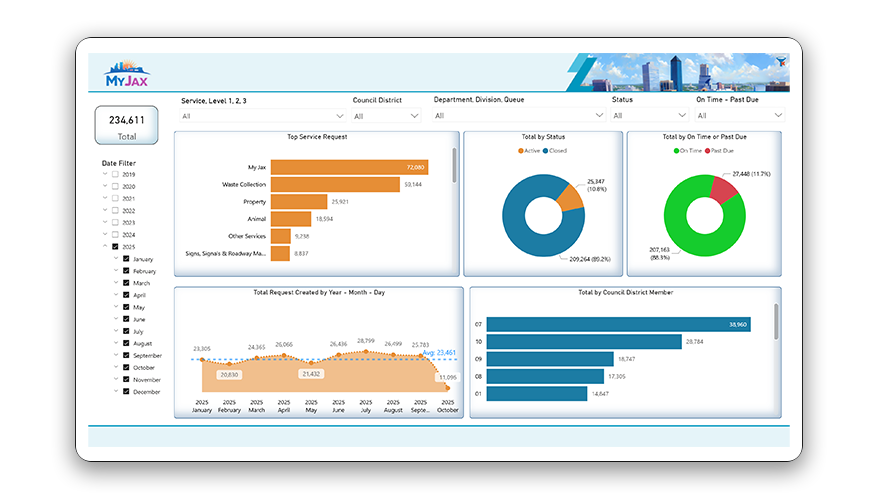Open the Status filter dropdown
Screen dimensions: 878x500
(647, 116)
